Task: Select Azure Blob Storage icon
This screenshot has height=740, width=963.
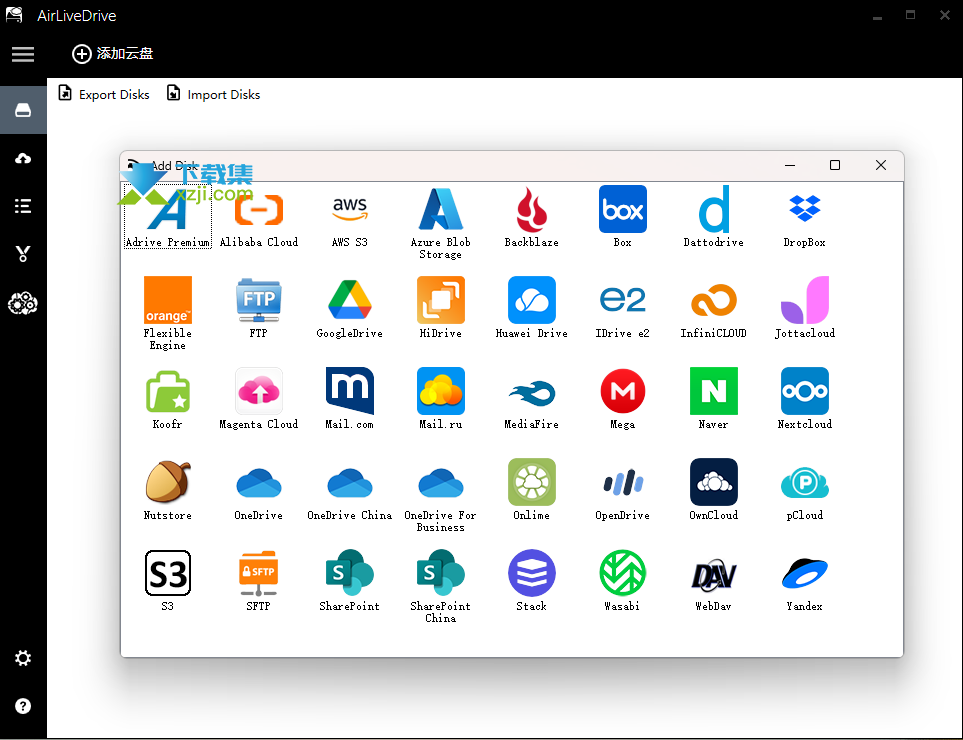Action: (x=440, y=209)
